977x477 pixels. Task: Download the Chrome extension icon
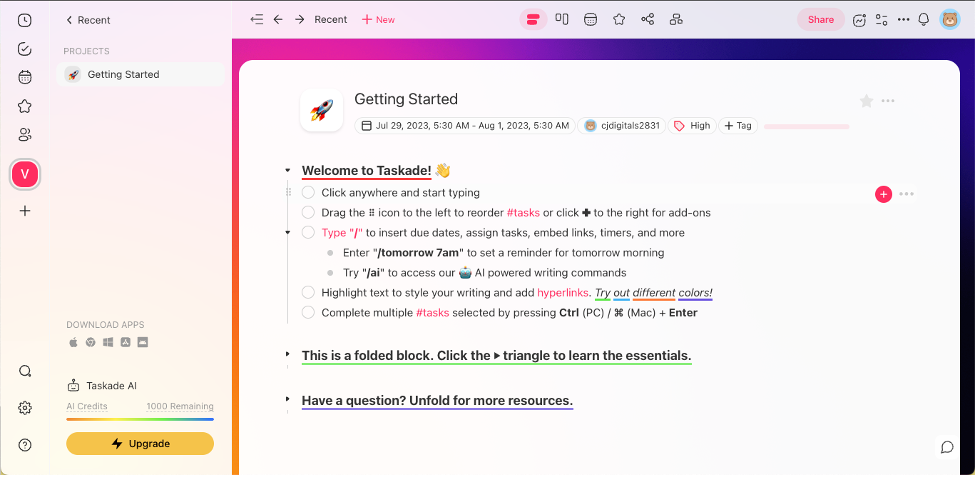[90, 342]
